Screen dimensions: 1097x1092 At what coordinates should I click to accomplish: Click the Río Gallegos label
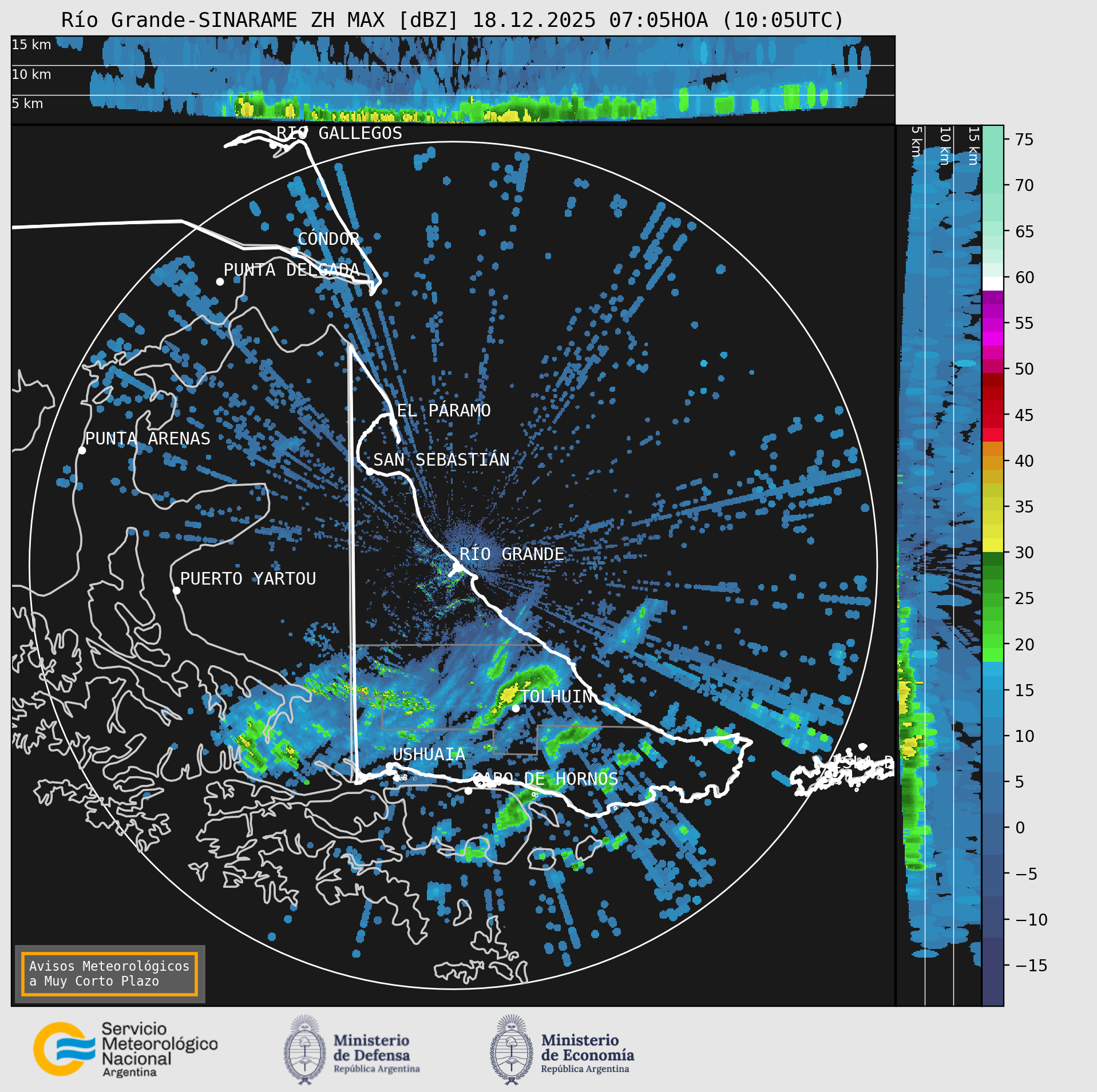(339, 133)
